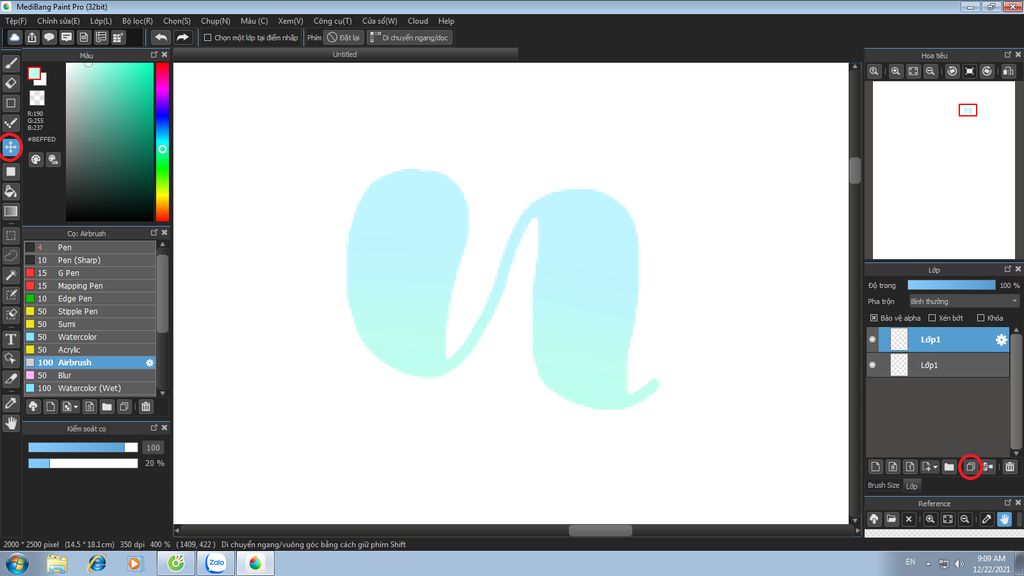Open the Lớp(L) menu
The height and width of the screenshot is (576, 1024).
[x=101, y=21]
